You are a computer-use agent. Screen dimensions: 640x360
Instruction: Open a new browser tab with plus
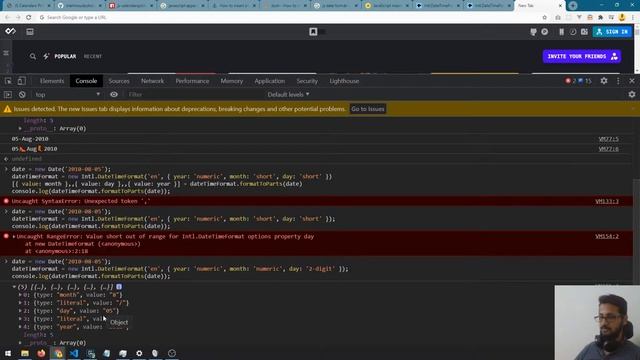point(573,5)
